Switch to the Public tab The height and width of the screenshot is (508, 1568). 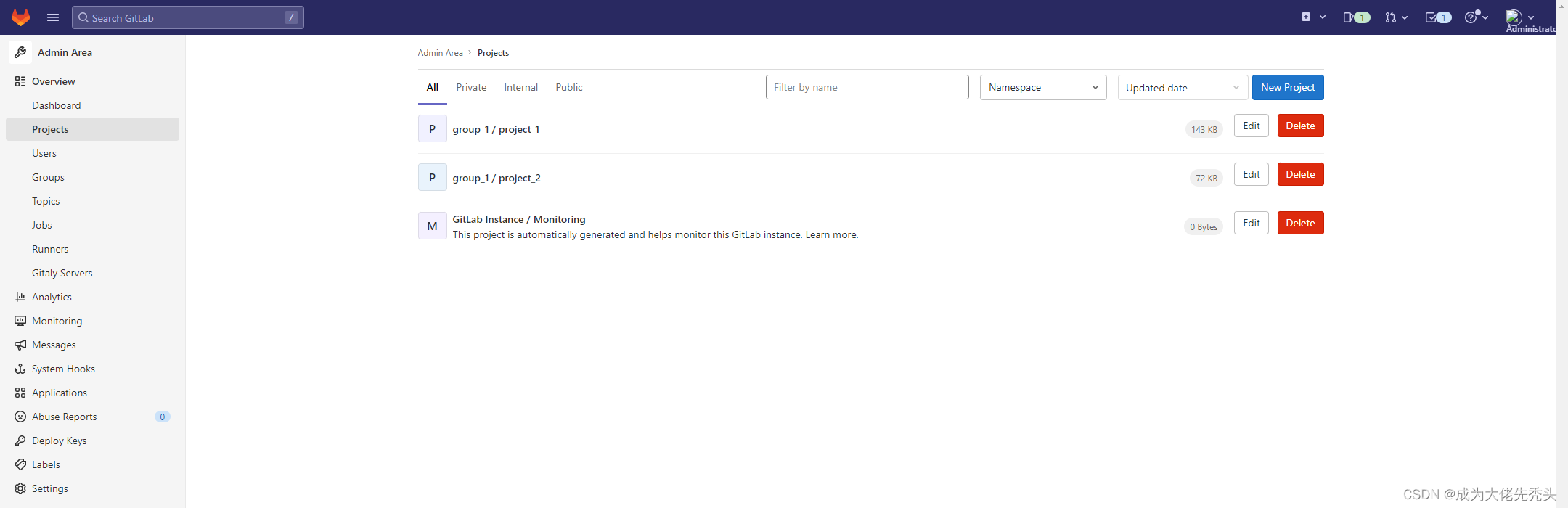569,87
